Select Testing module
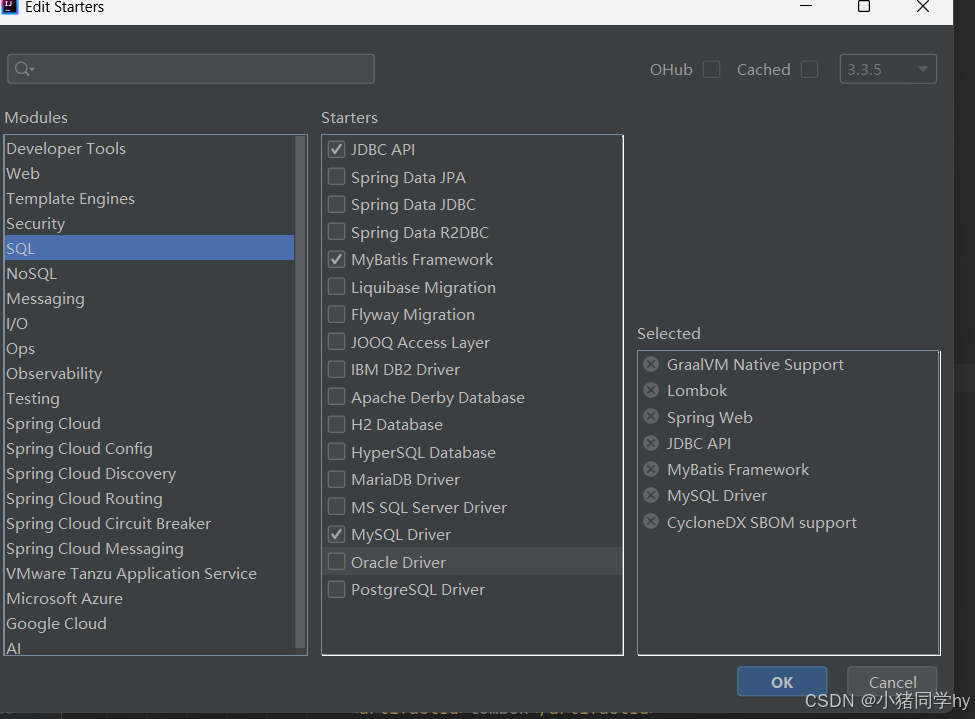 pos(149,398)
